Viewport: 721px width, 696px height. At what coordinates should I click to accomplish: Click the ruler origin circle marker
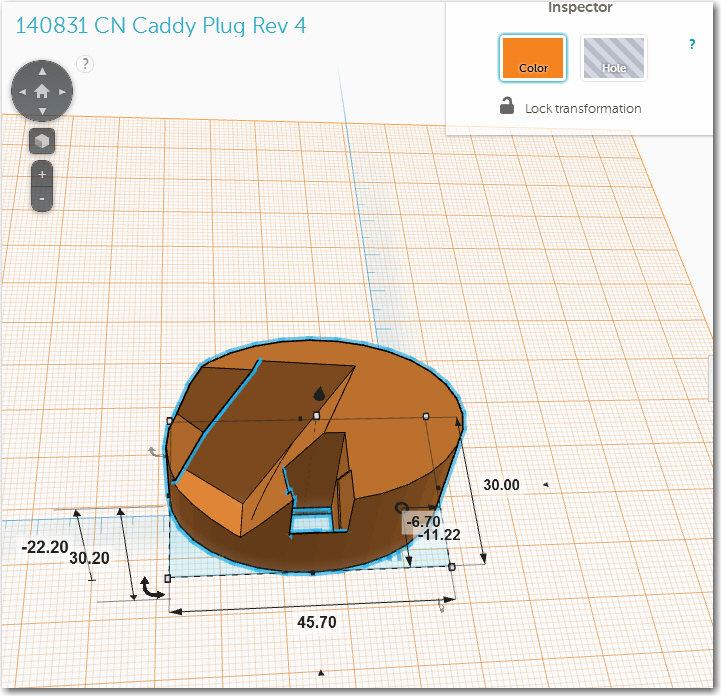coord(401,508)
